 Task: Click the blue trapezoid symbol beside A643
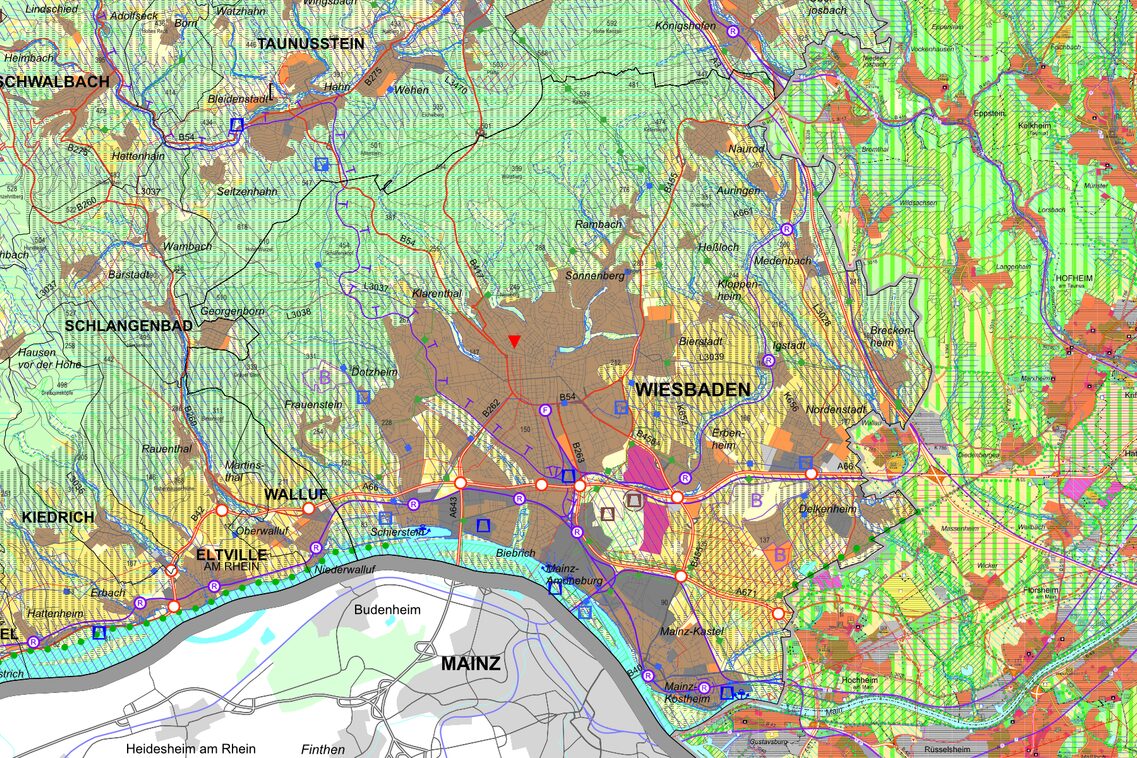(x=483, y=524)
